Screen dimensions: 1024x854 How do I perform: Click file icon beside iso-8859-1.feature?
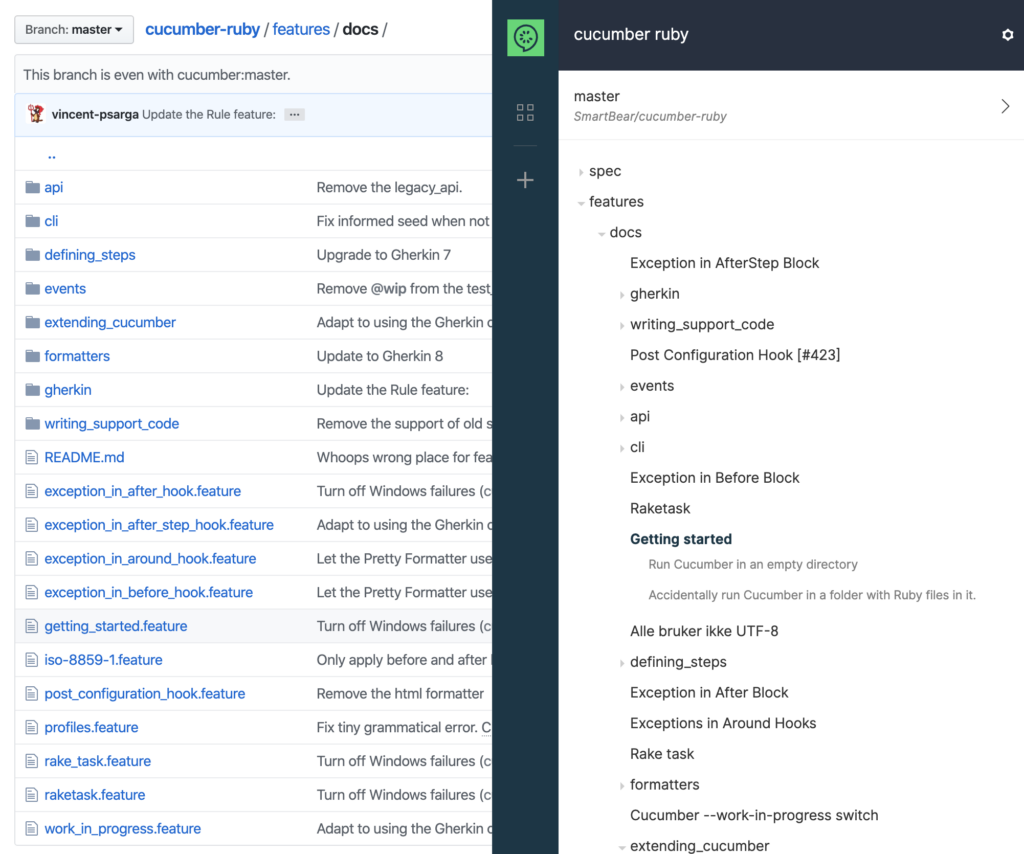(31, 660)
